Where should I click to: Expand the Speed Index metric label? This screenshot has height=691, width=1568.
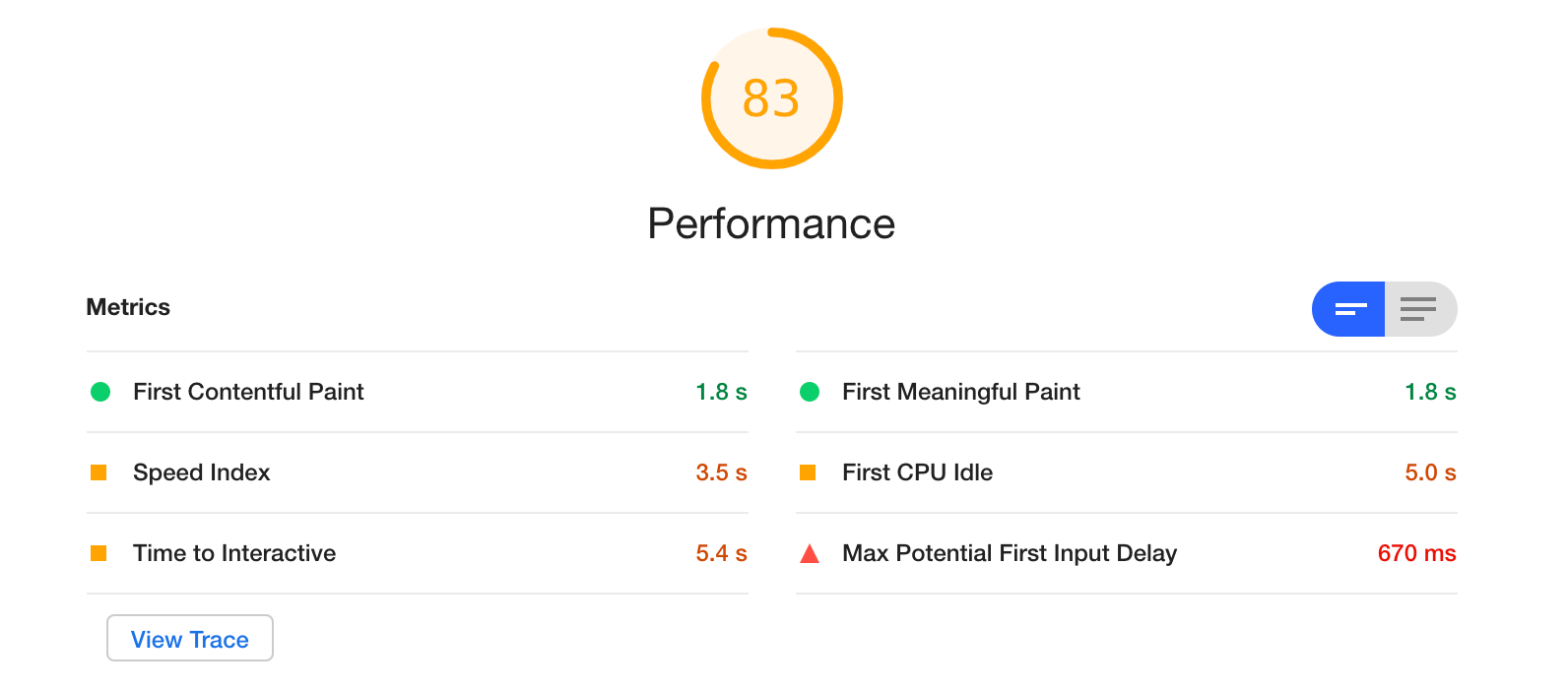(x=201, y=472)
